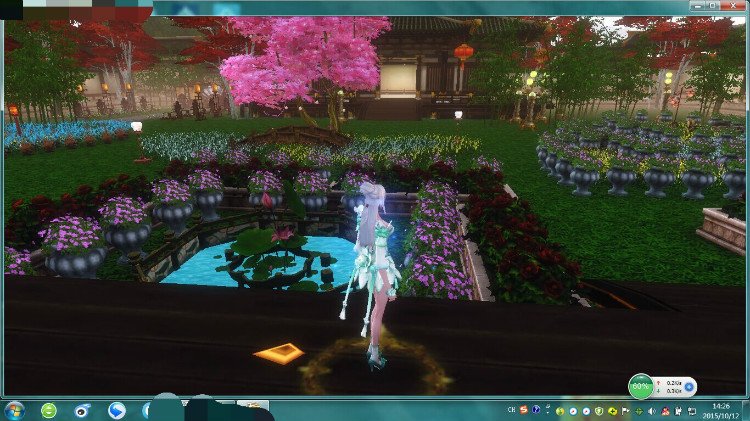Click the green diamond-shaped tray icon
The image size is (750, 421).
click(x=639, y=411)
